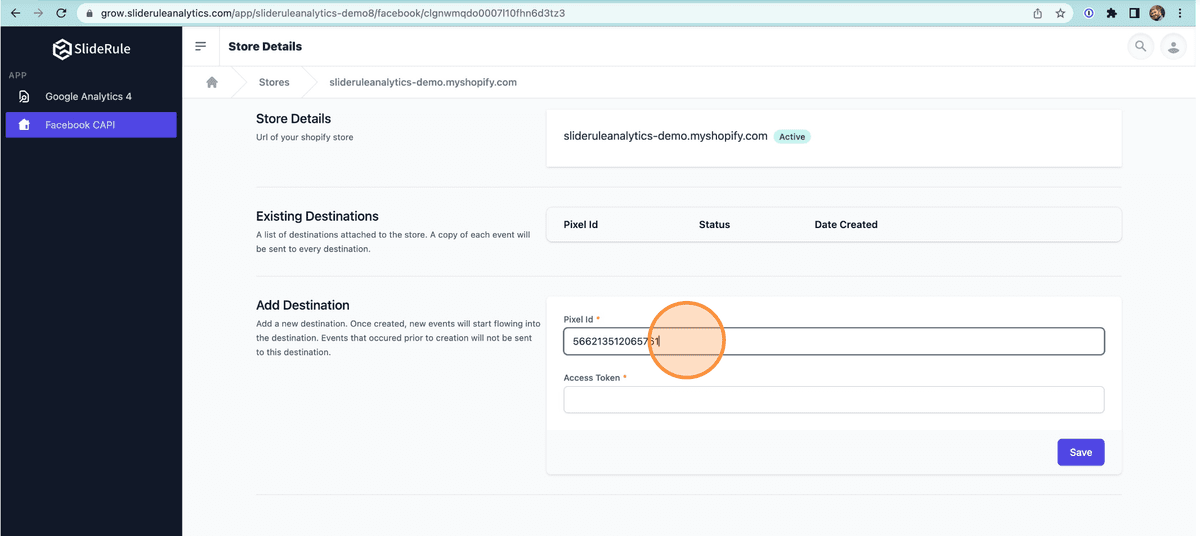Focus the Access Token input field
Image resolution: width=1200 pixels, height=536 pixels.
pyautogui.click(x=834, y=400)
